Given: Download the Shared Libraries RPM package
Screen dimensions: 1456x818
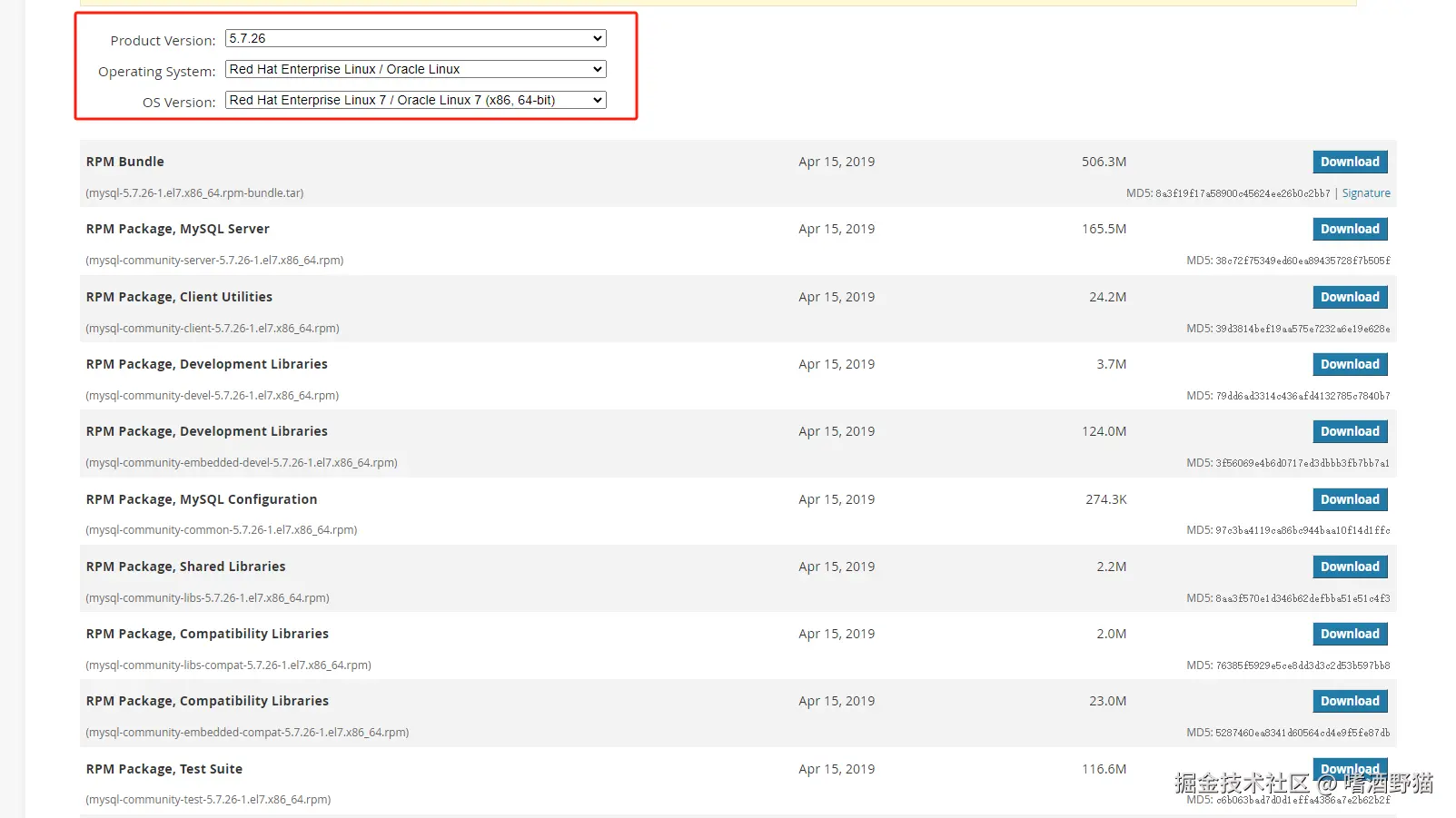Looking at the screenshot, I should (x=1350, y=567).
